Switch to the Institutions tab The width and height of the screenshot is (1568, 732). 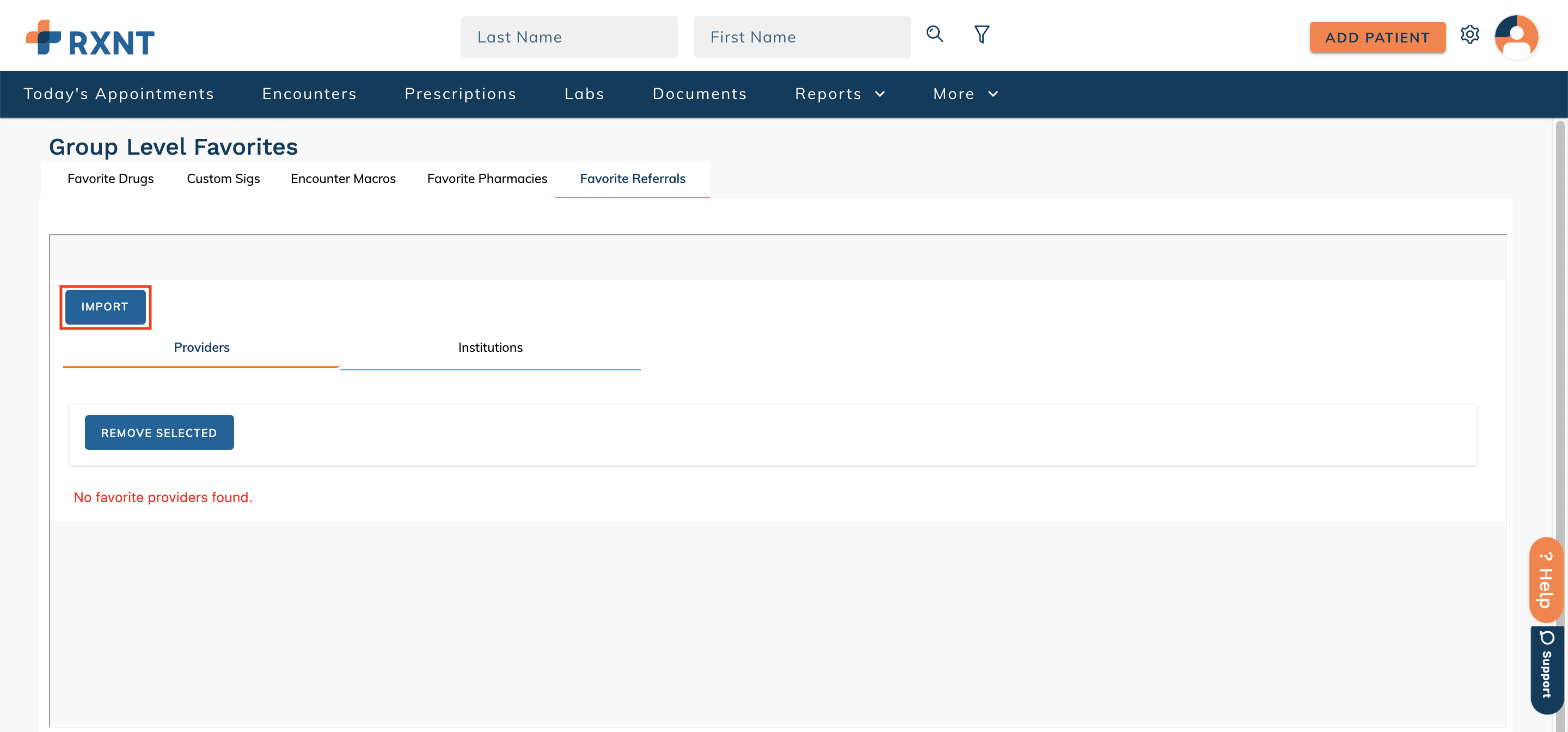[491, 347]
